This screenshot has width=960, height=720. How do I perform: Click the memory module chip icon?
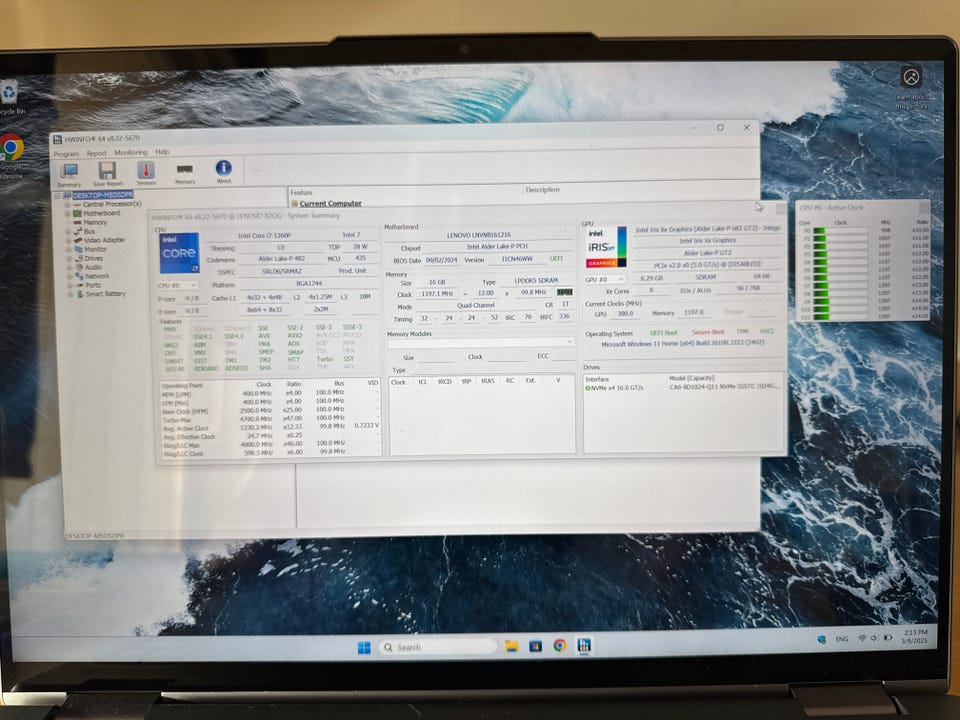tap(564, 293)
